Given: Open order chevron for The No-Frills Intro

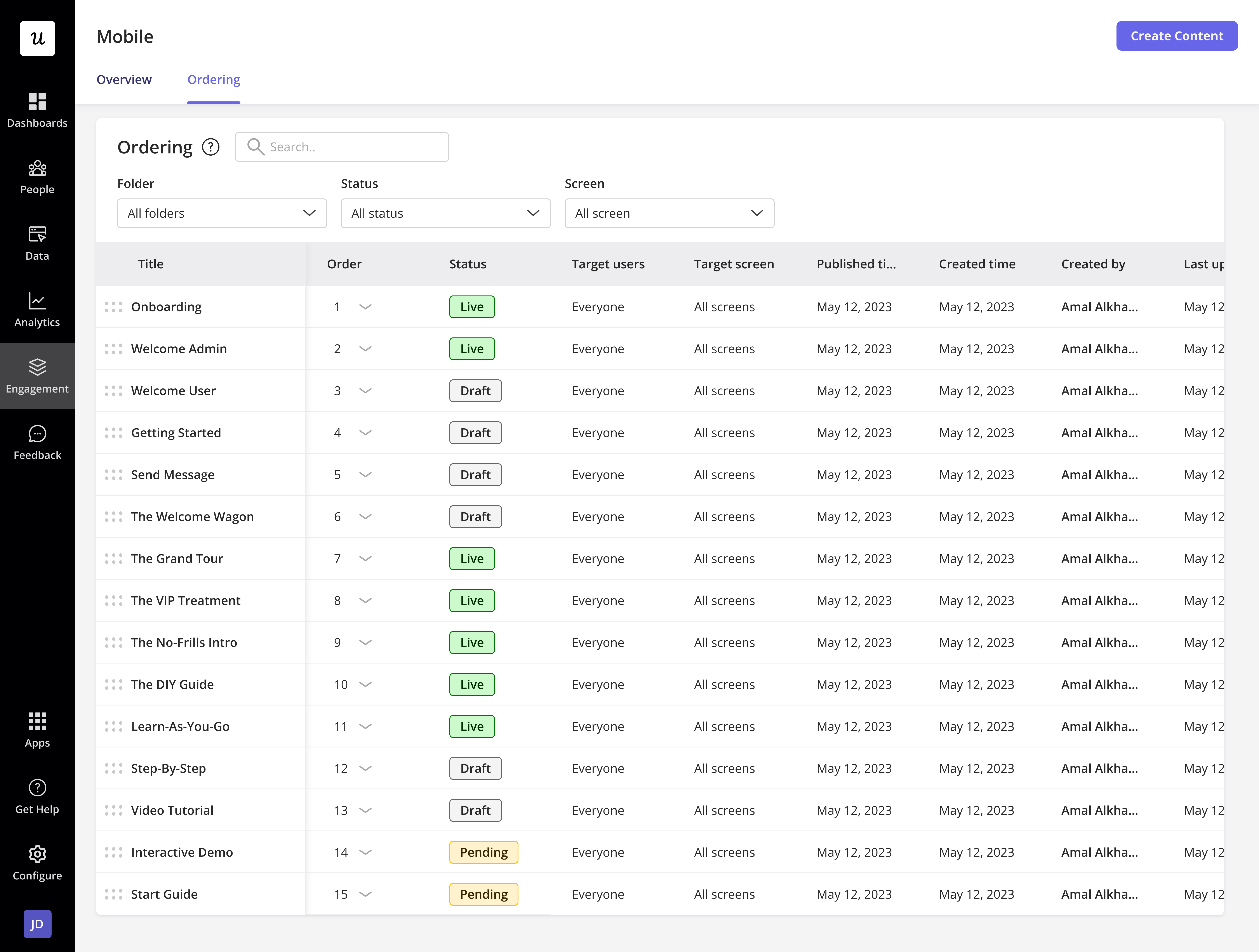Looking at the screenshot, I should tap(365, 643).
